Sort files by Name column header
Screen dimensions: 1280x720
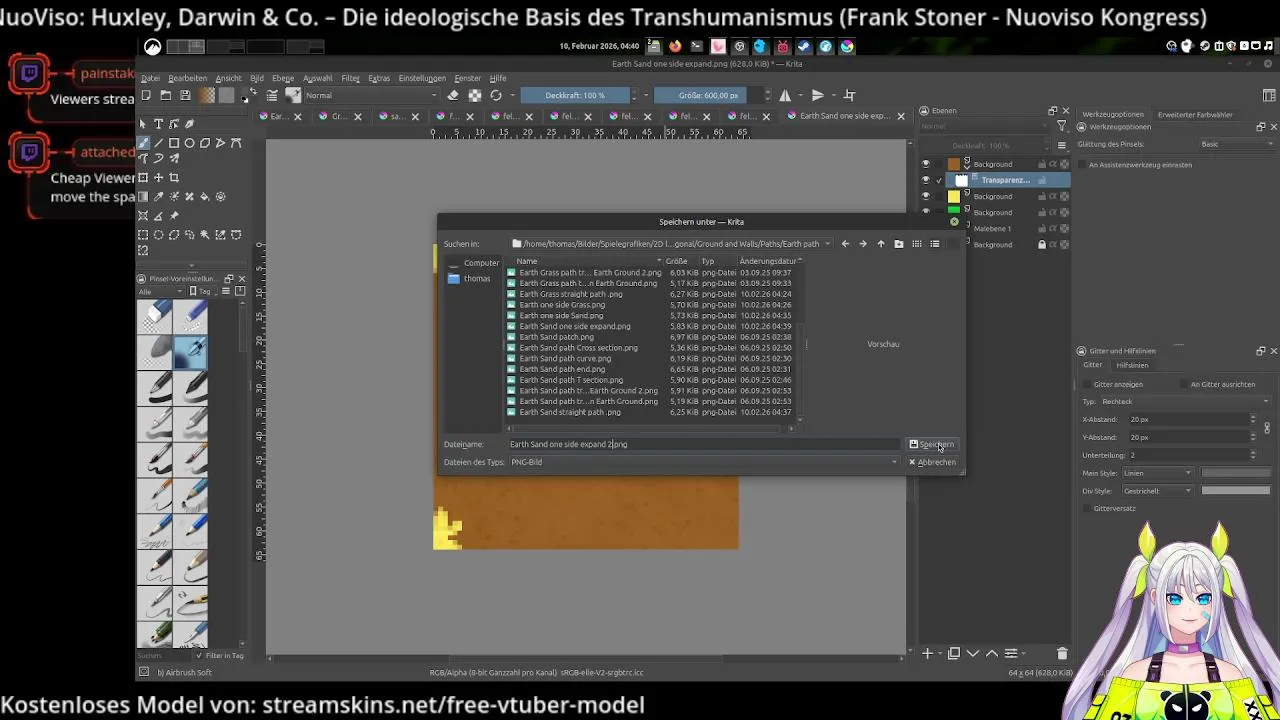(527, 261)
